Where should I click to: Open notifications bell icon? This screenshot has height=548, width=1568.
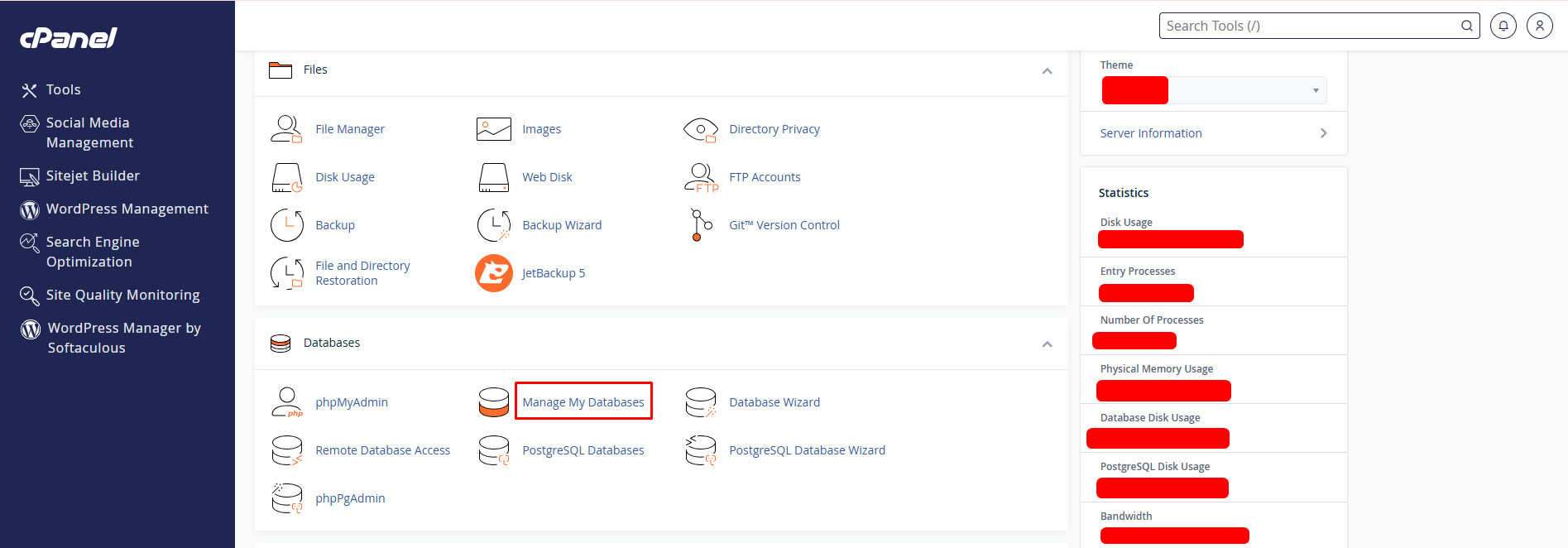pyautogui.click(x=1503, y=26)
